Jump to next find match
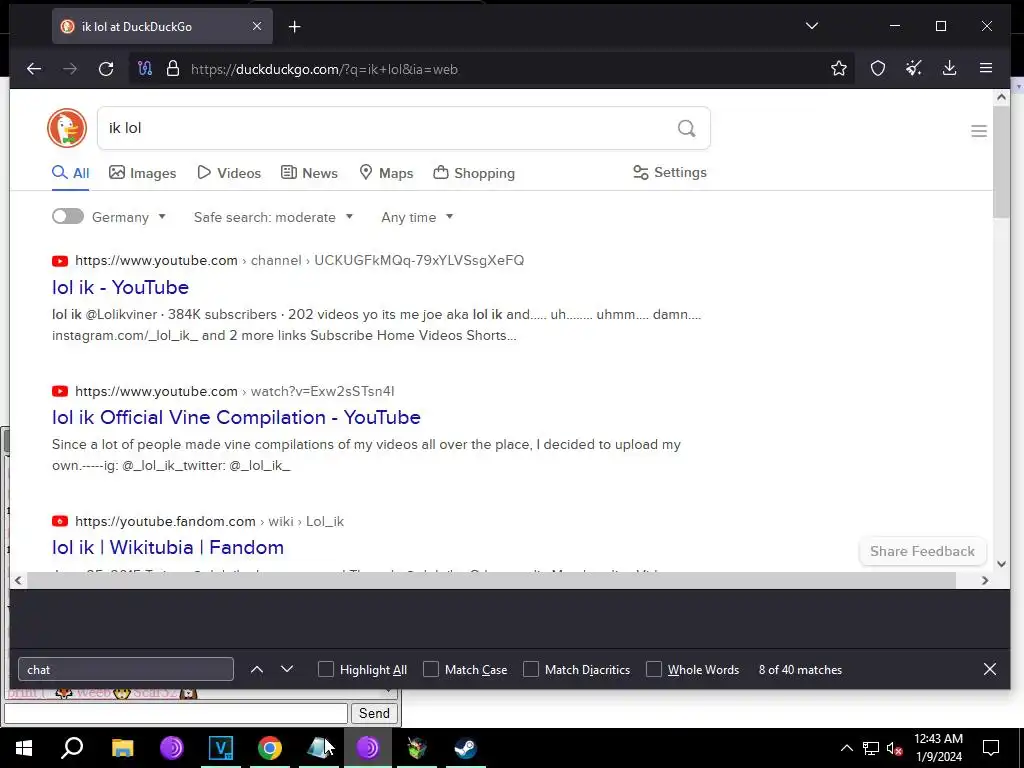 point(287,669)
